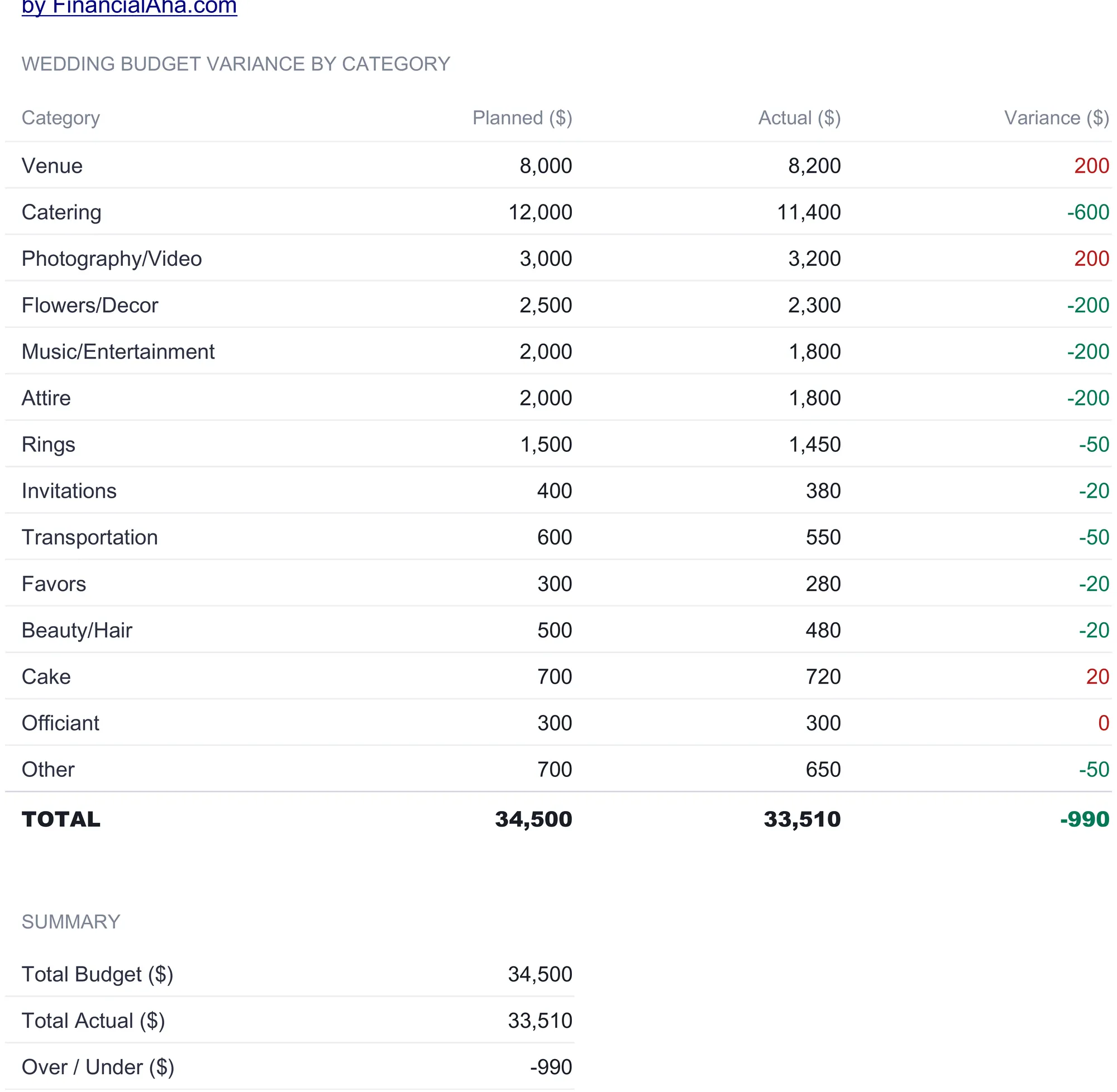Open the FinancialAha.com link
The height and width of the screenshot is (1092, 1117).
pos(129,7)
